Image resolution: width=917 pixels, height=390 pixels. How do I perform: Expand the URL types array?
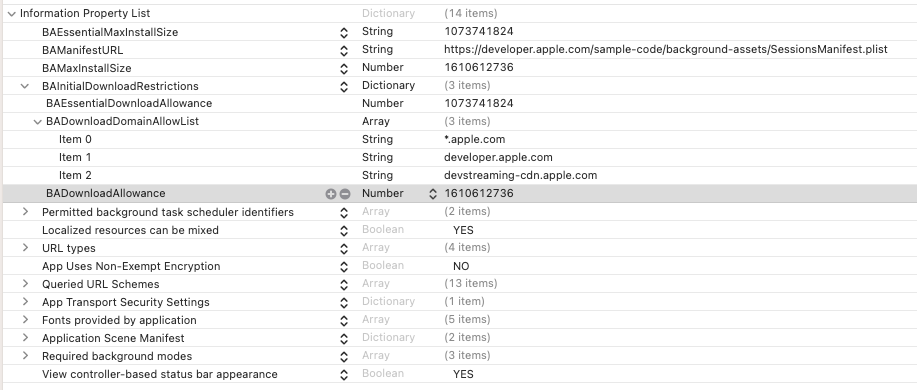coord(25,248)
